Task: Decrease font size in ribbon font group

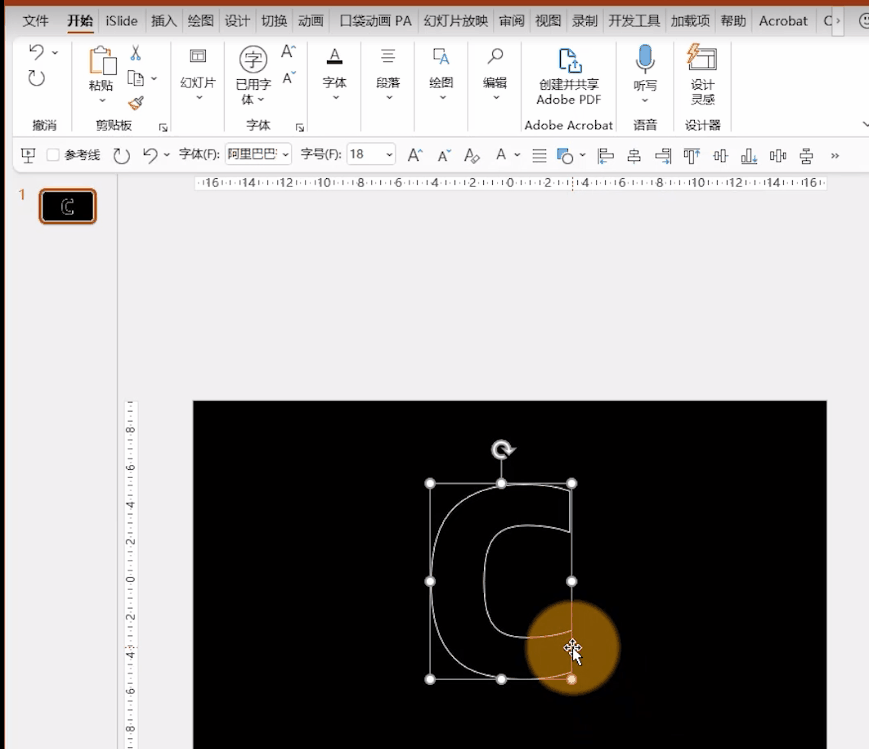Action: [x=288, y=78]
